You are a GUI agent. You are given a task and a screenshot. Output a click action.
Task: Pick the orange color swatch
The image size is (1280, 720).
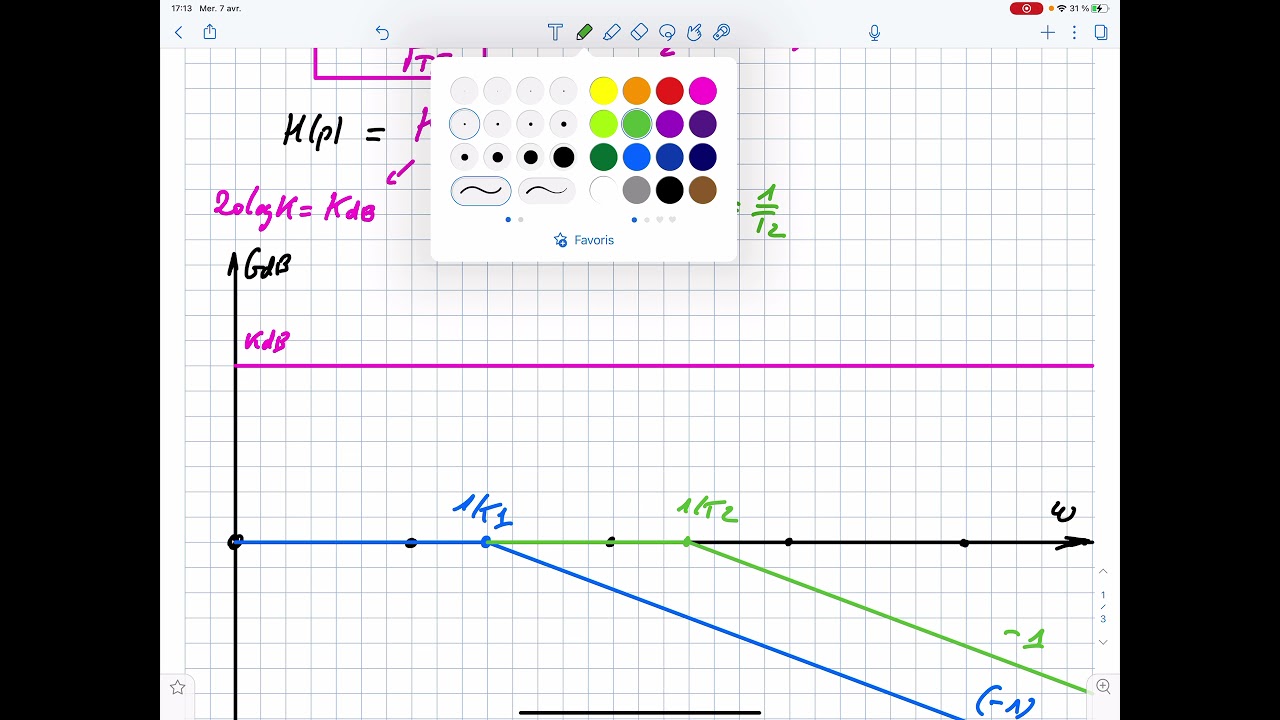(x=636, y=91)
